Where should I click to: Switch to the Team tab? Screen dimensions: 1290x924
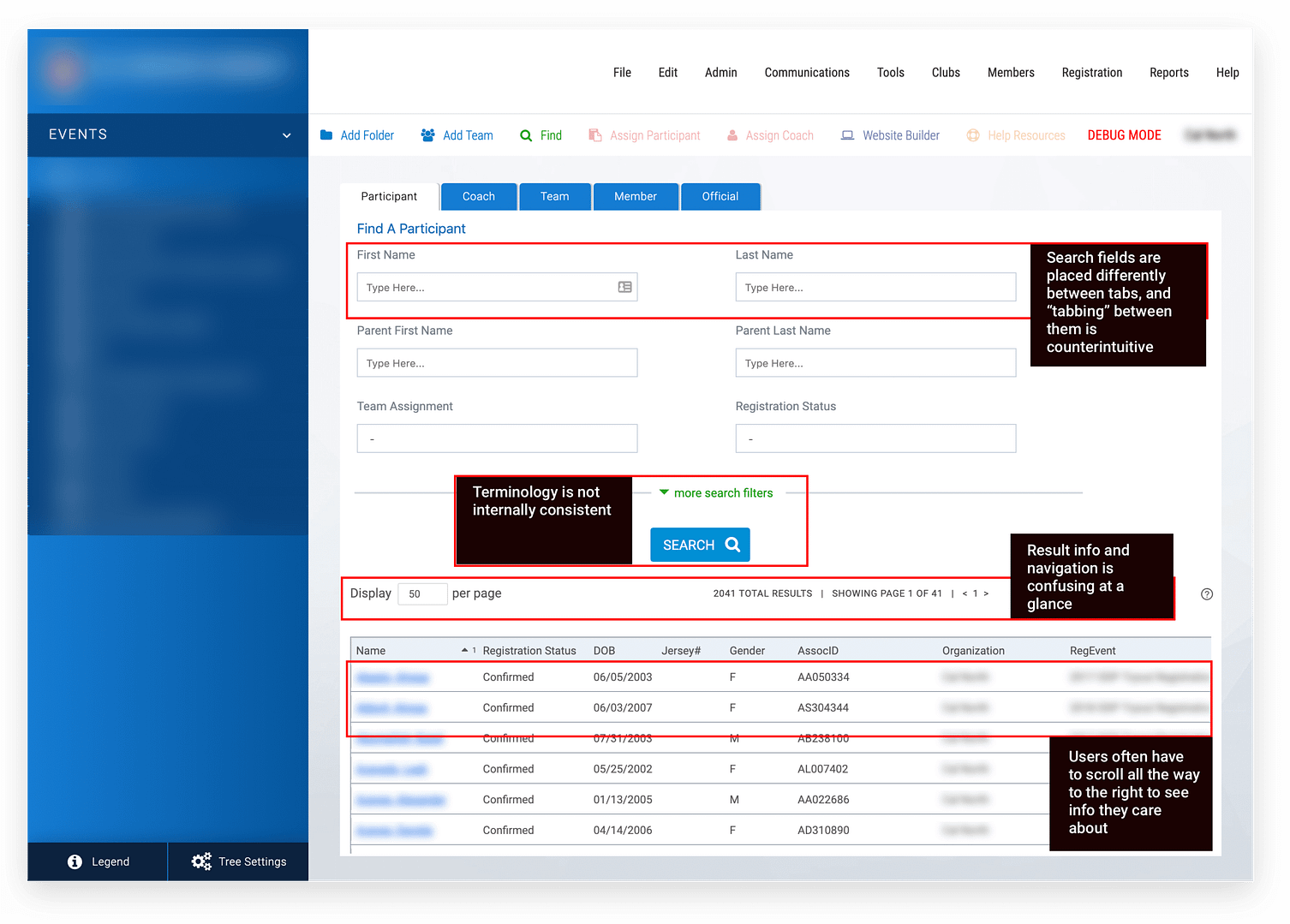point(555,197)
